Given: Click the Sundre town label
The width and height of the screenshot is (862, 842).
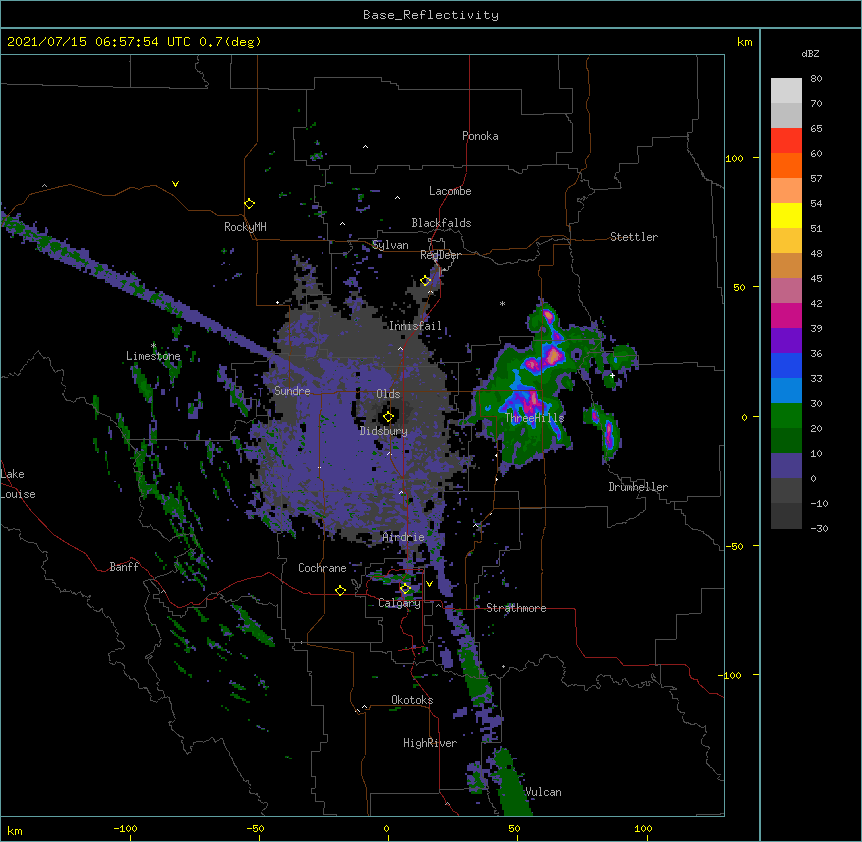Looking at the screenshot, I should (292, 391).
